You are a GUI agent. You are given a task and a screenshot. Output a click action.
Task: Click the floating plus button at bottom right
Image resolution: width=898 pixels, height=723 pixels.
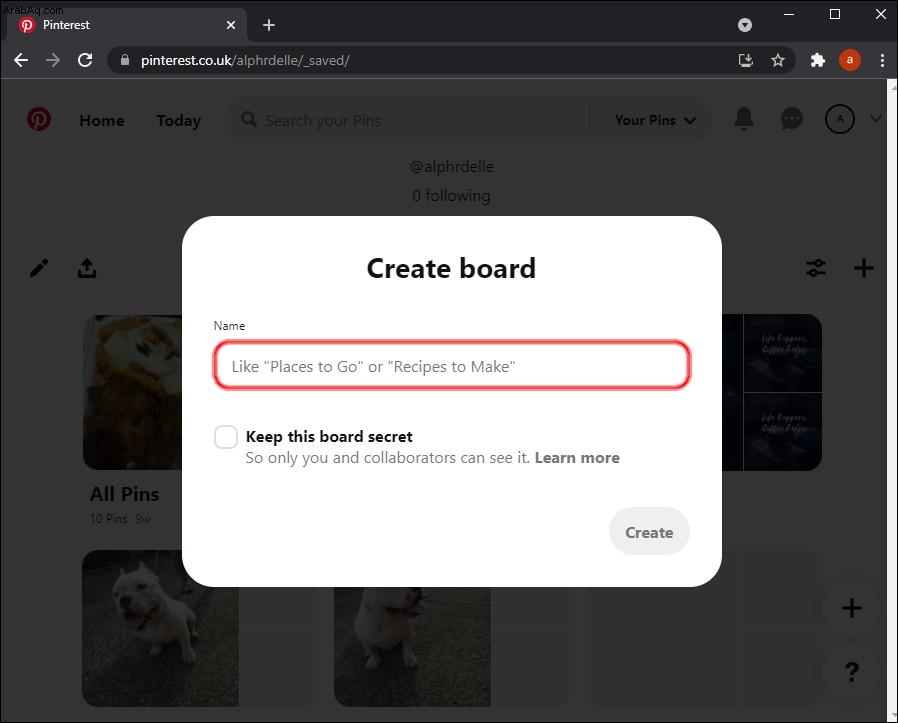(x=852, y=608)
